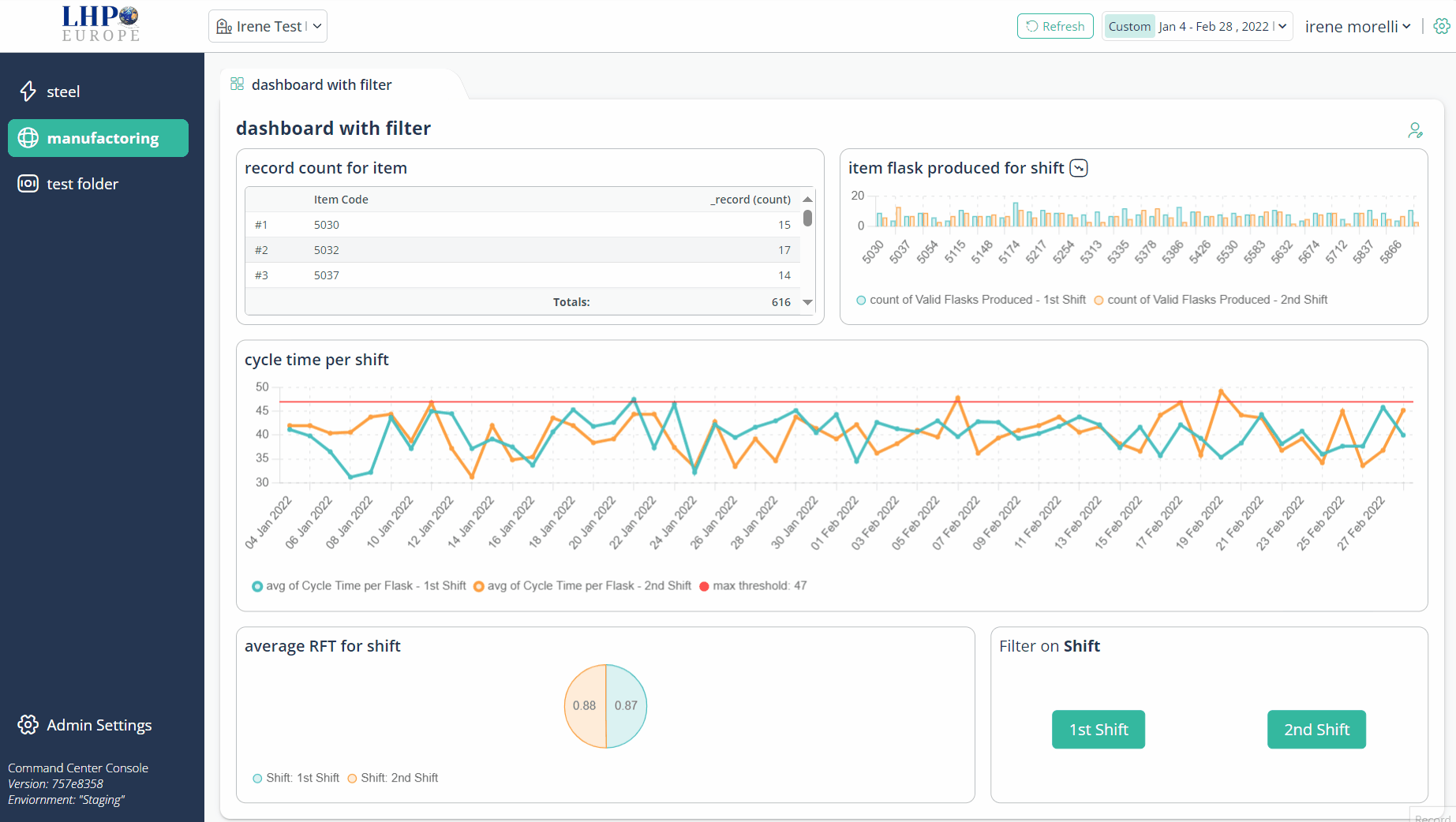
Task: Click the building icon next to Irene Test
Action: pyautogui.click(x=224, y=27)
